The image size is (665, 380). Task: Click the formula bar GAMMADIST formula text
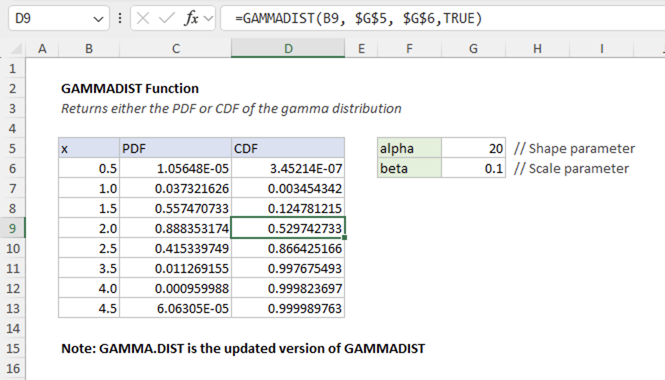point(359,18)
